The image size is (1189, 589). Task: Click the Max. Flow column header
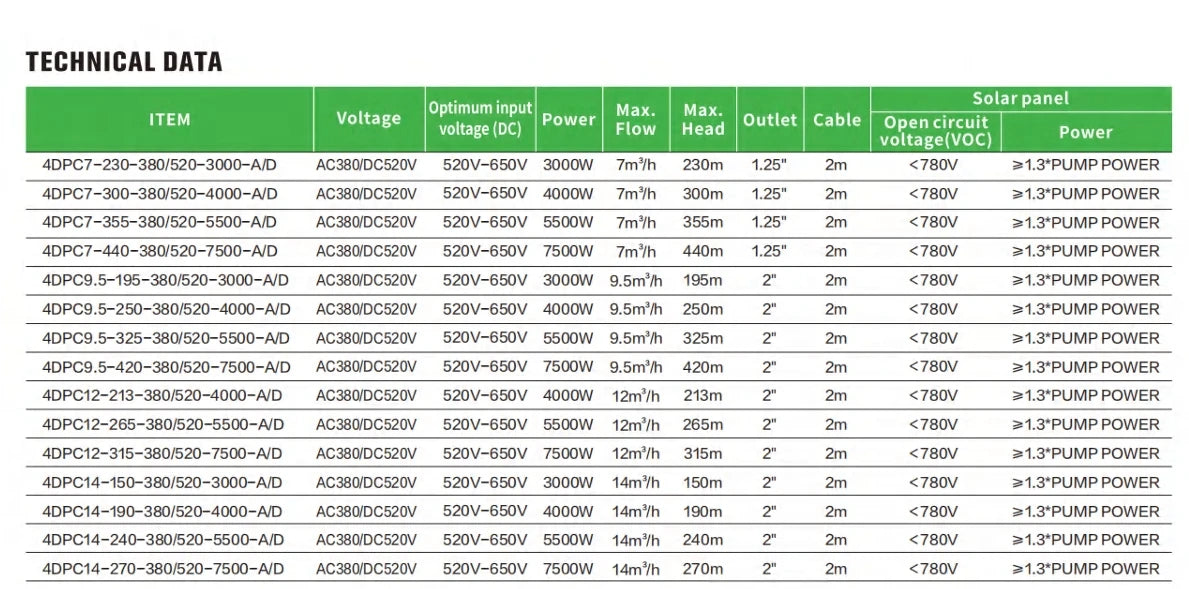pyautogui.click(x=635, y=120)
